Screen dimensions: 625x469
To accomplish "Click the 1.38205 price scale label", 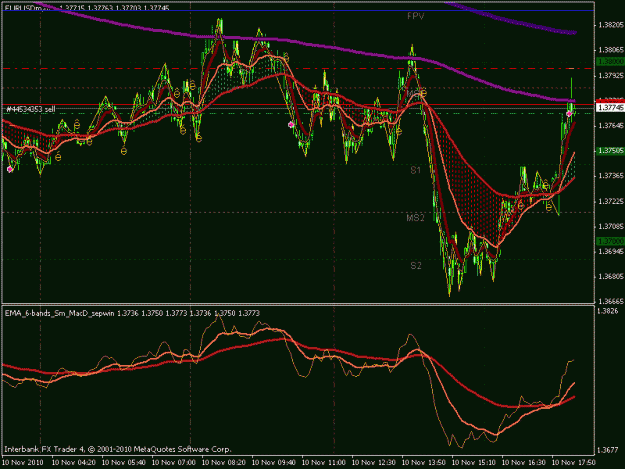I will [610, 25].
